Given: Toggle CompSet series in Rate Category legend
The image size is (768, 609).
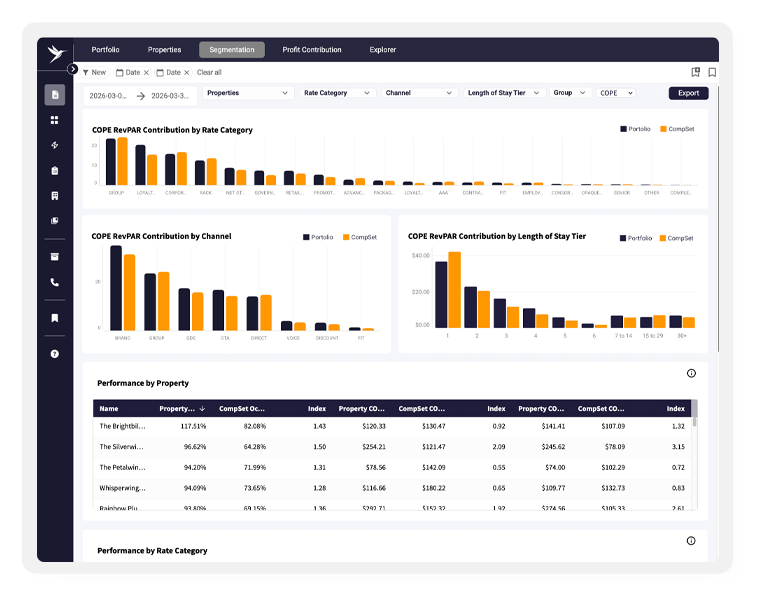Looking at the screenshot, I should coord(677,129).
